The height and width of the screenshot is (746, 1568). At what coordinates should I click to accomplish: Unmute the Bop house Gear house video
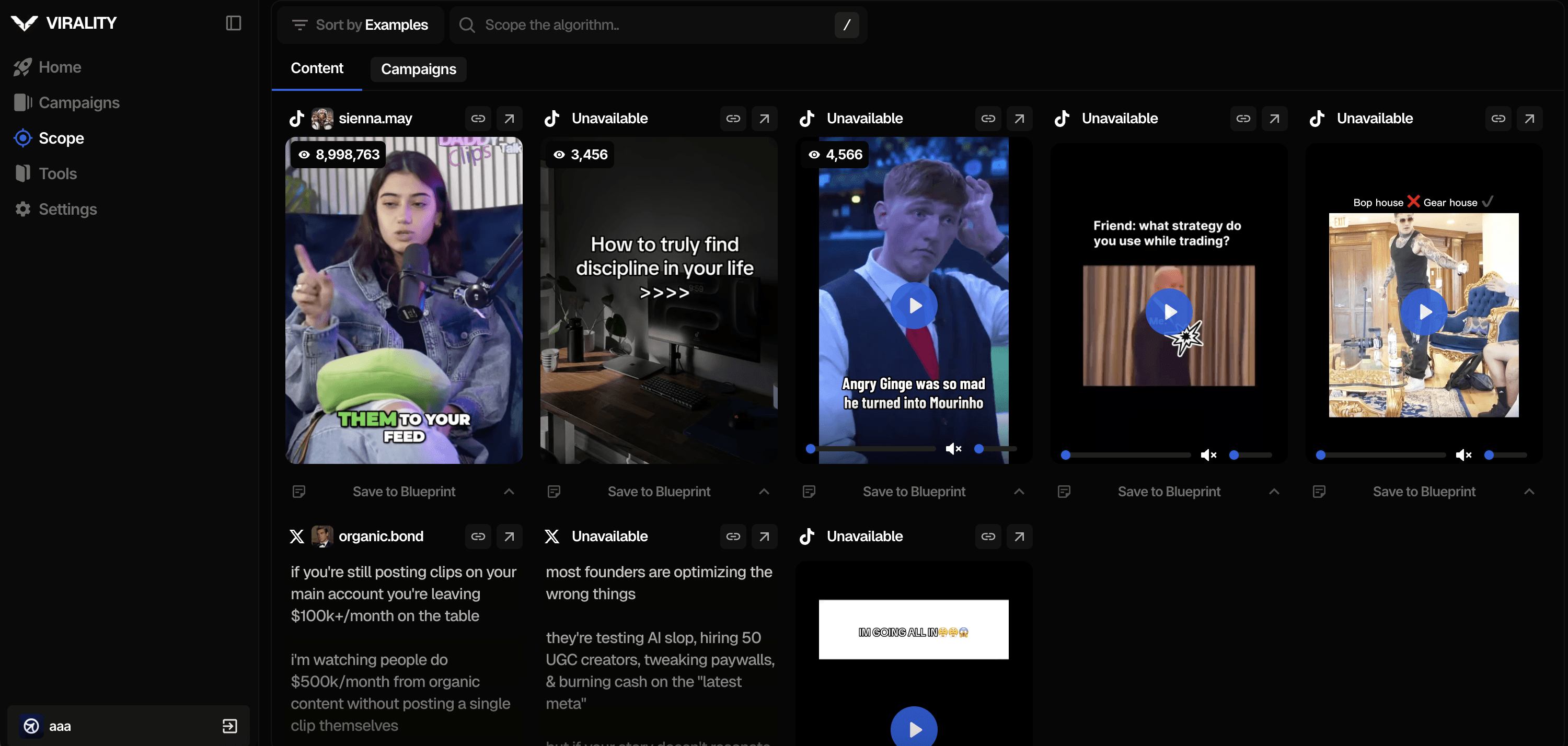click(1463, 455)
